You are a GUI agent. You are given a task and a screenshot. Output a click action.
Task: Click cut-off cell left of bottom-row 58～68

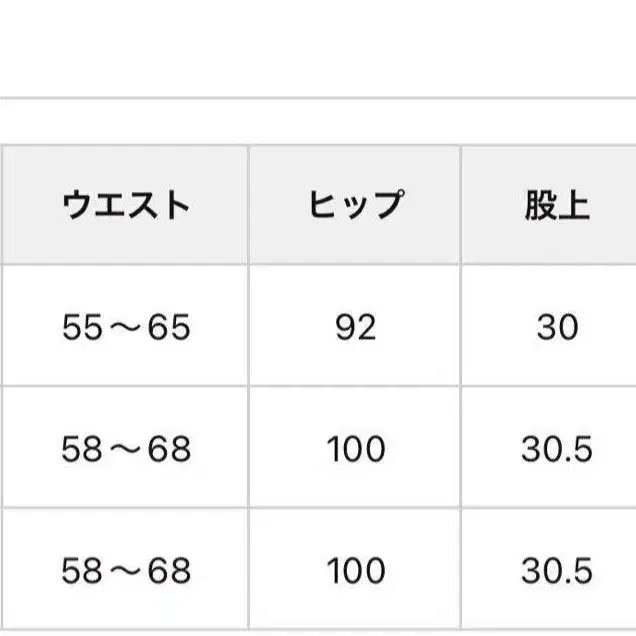click(x=1, y=571)
